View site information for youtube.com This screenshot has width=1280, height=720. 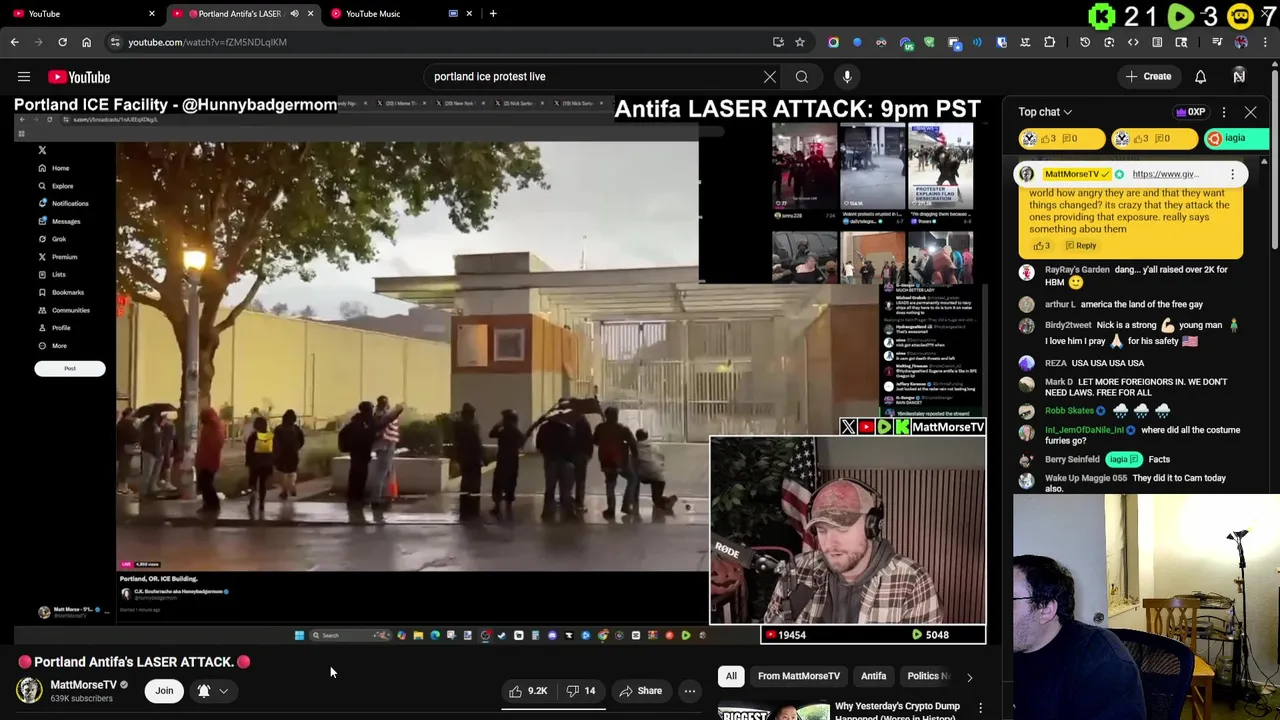pyautogui.click(x=115, y=42)
